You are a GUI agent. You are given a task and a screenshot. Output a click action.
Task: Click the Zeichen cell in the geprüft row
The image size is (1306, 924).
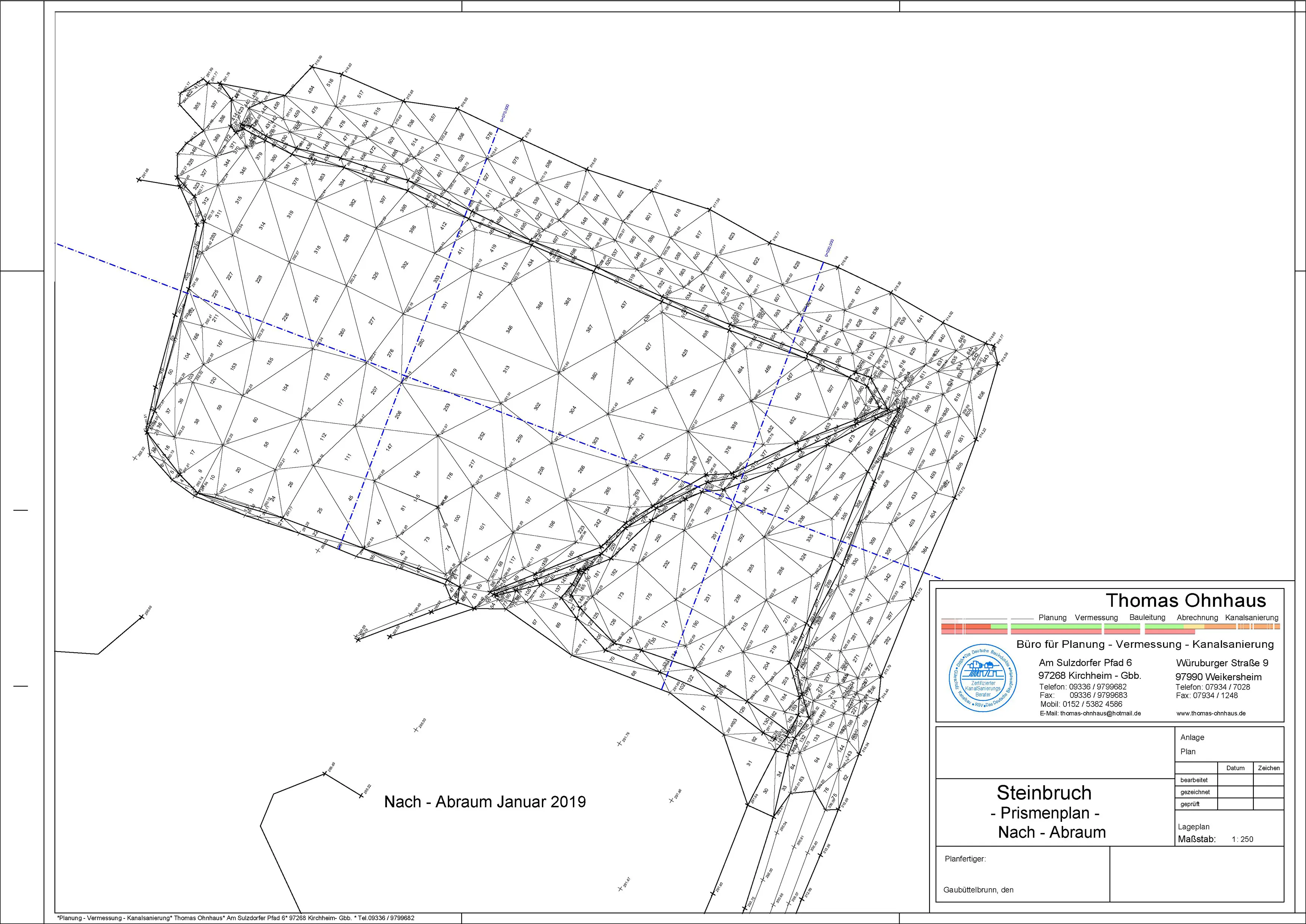pyautogui.click(x=1268, y=804)
